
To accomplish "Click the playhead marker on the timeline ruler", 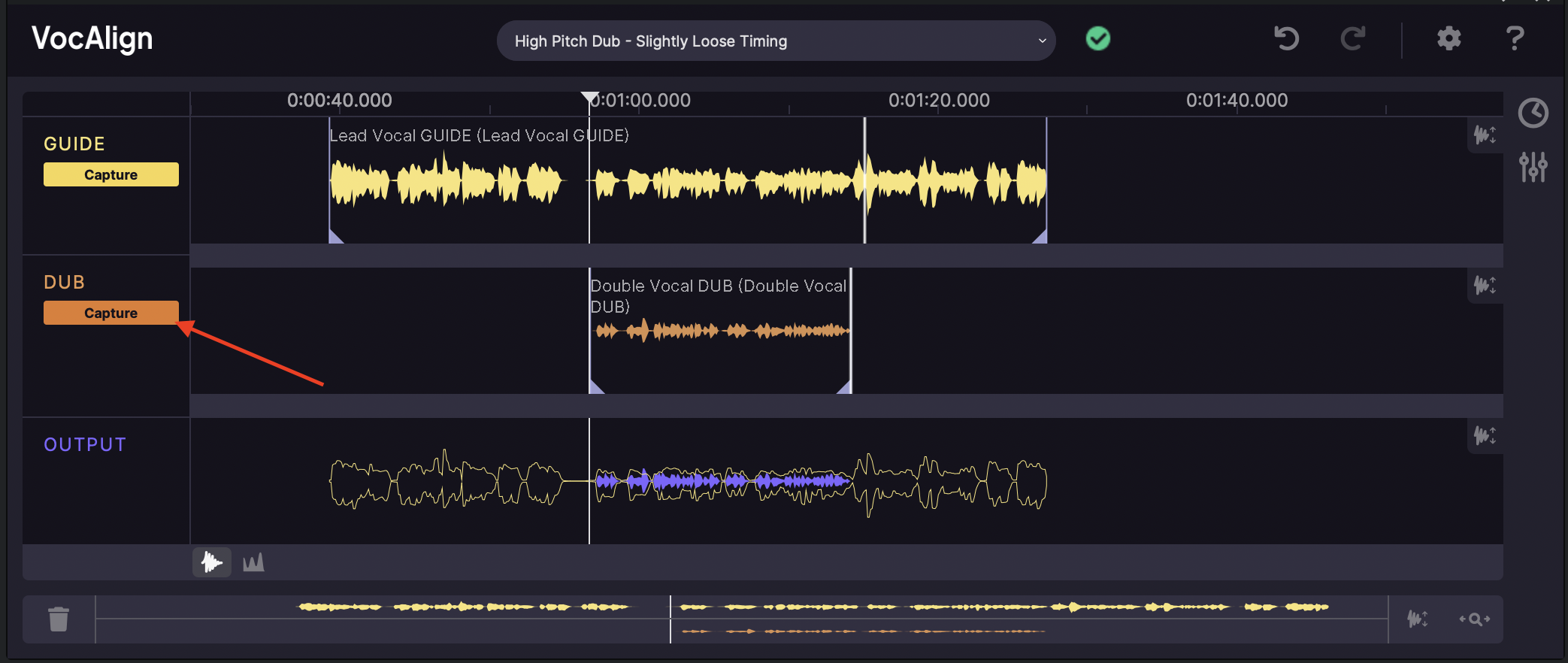I will pos(589,98).
